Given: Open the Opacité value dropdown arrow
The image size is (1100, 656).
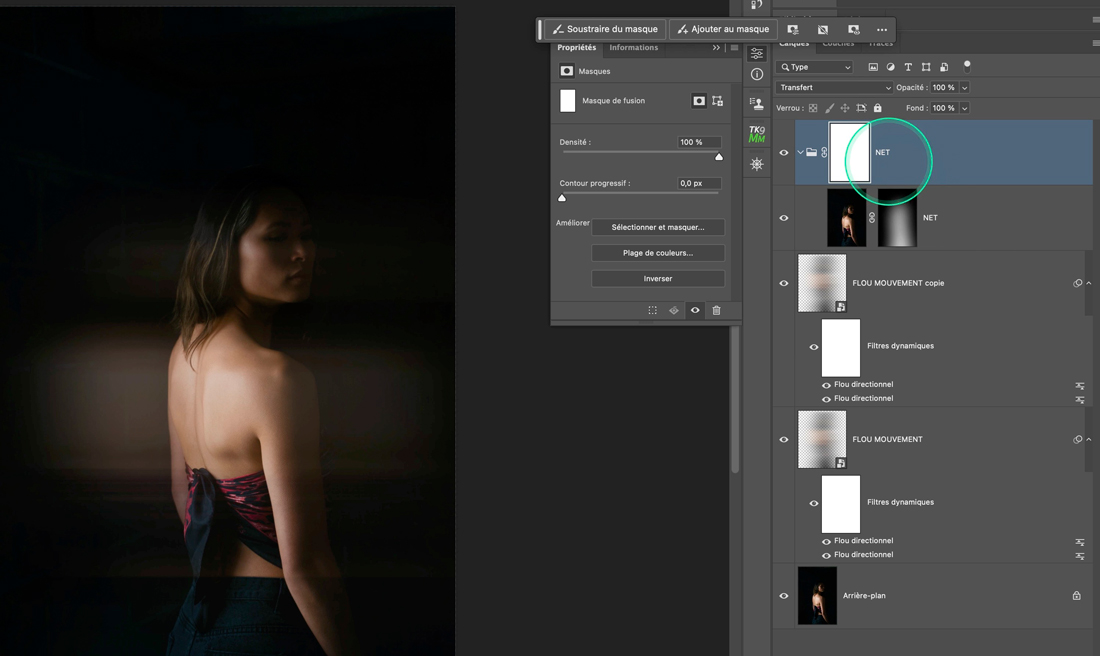Looking at the screenshot, I should click(965, 88).
